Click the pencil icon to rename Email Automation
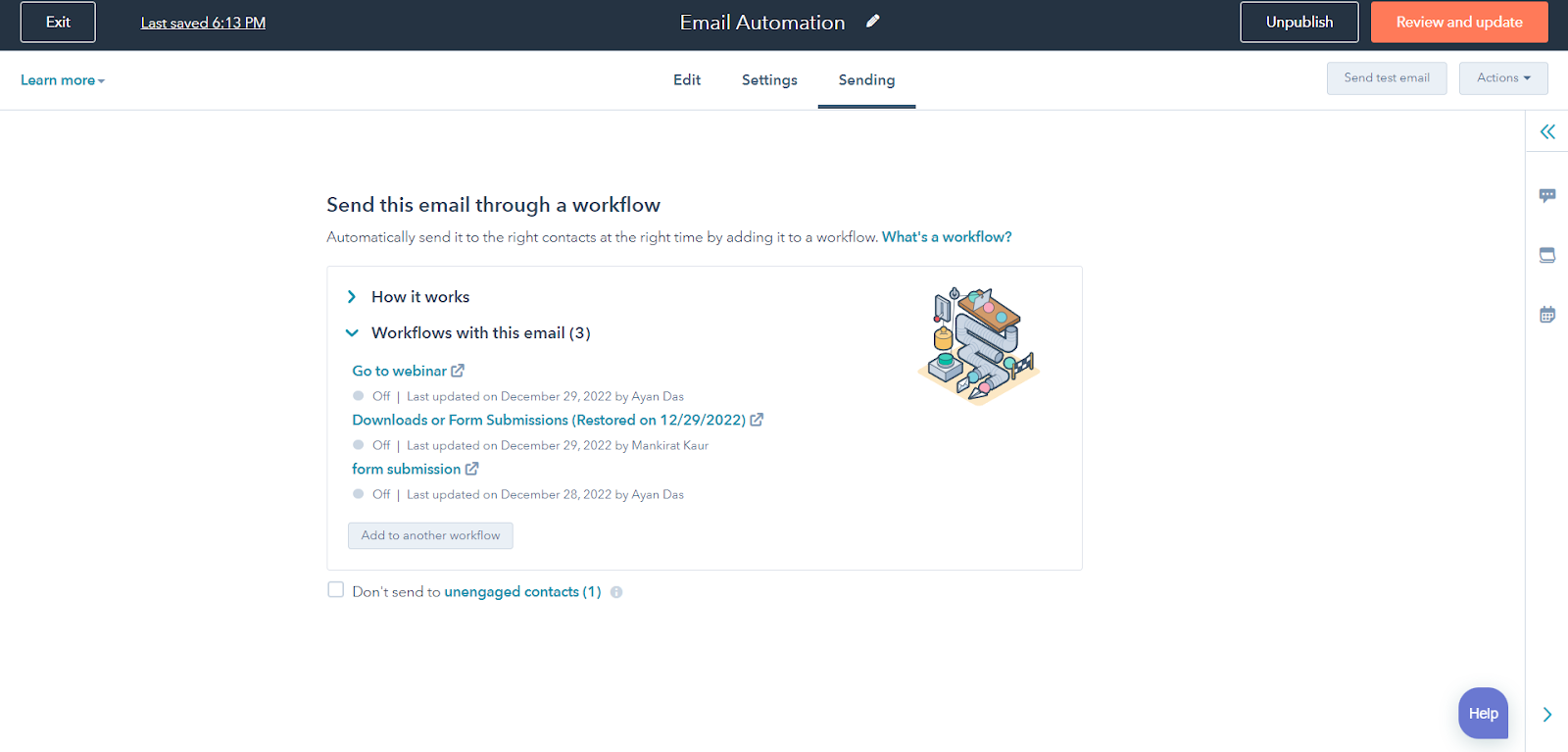Screen dimensions: 1568x752 (x=872, y=21)
